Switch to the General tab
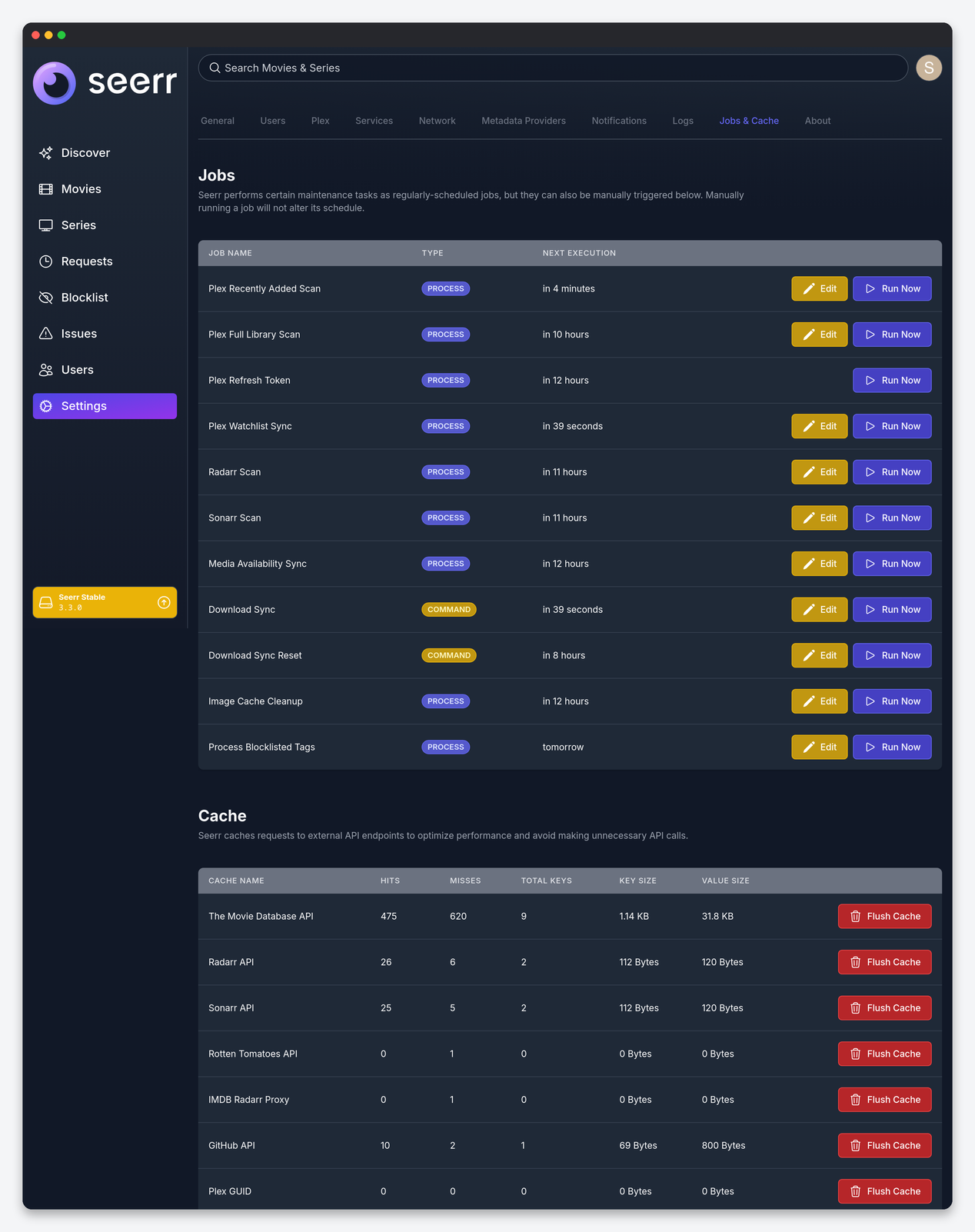The height and width of the screenshot is (1232, 975). 218,121
